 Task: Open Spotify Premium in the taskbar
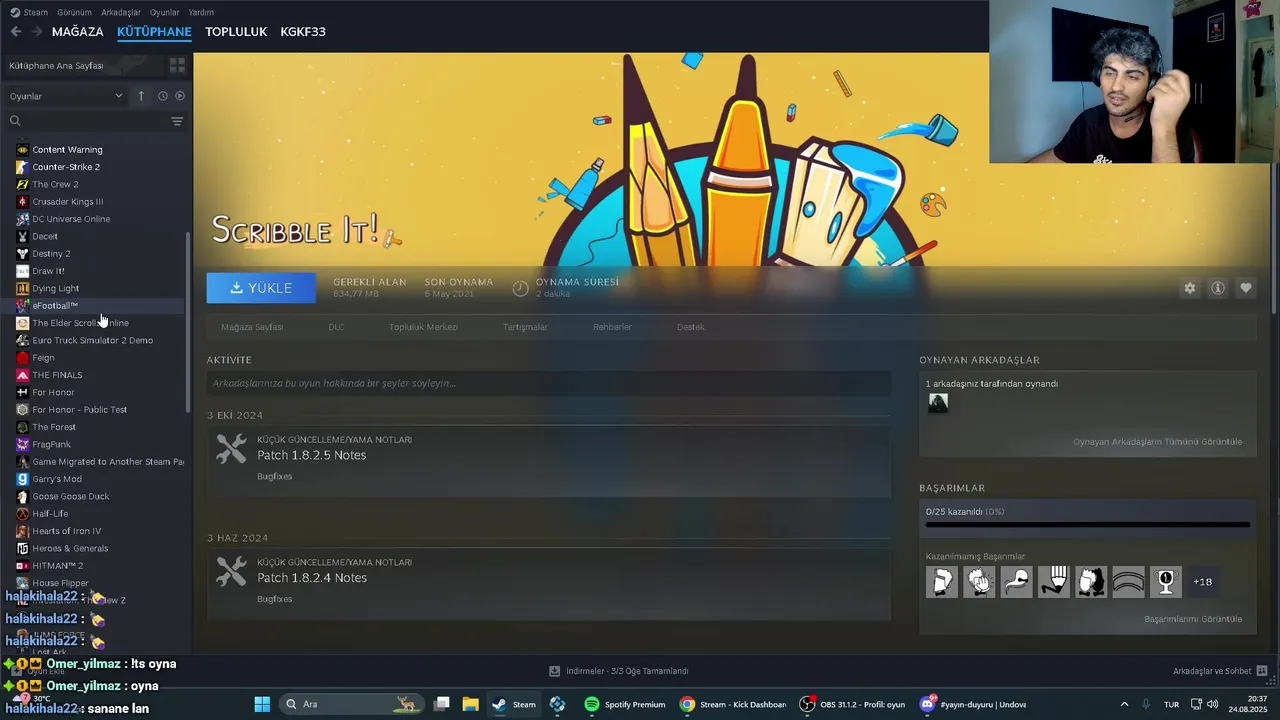click(625, 704)
